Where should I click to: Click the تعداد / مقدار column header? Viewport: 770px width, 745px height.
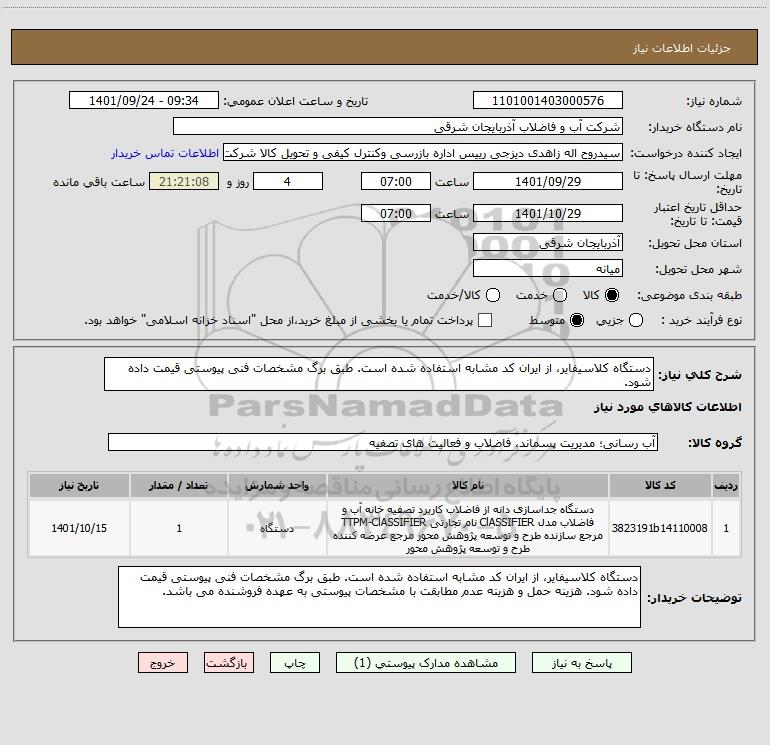179,485
